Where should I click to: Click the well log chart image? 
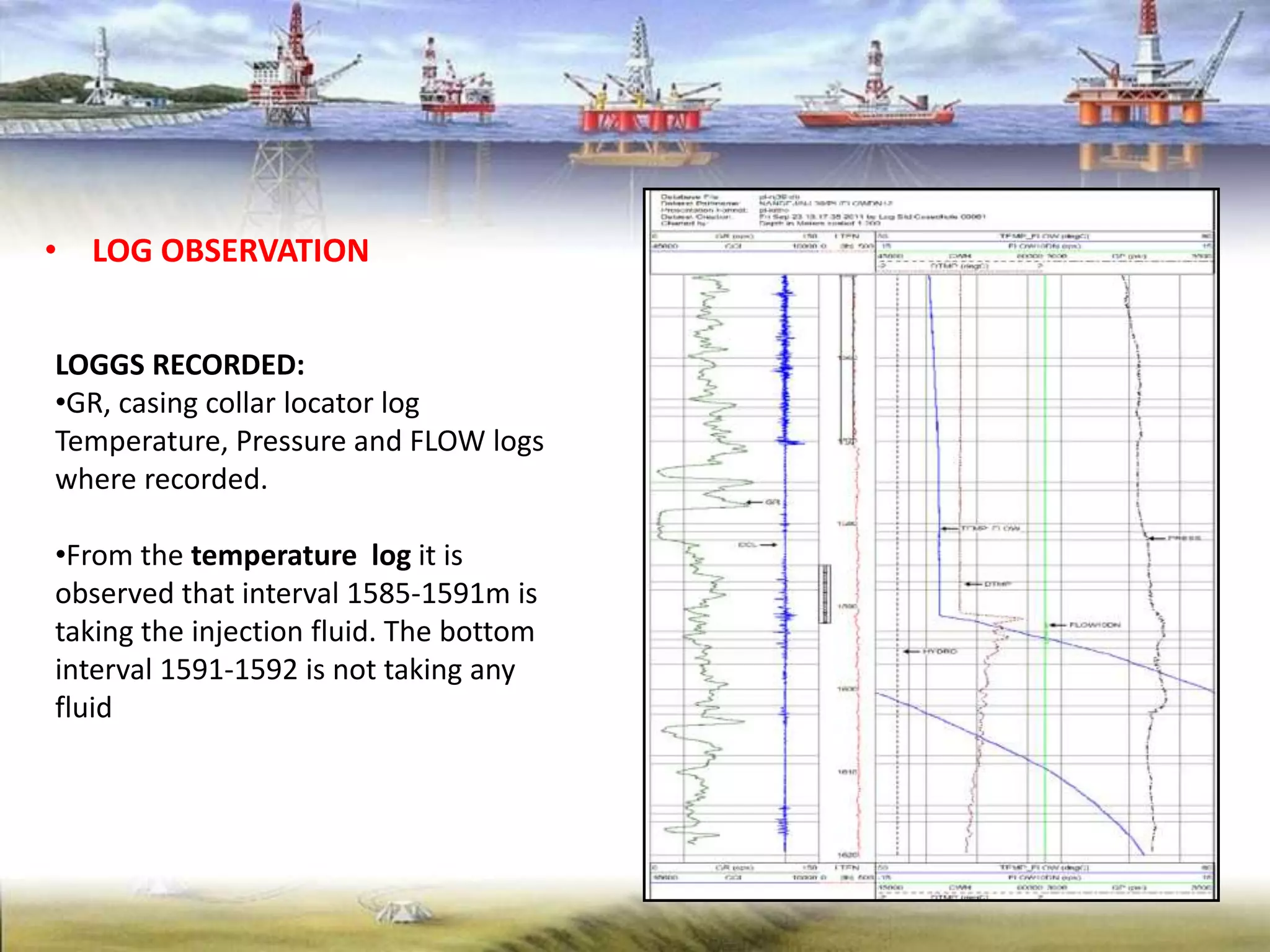click(931, 544)
